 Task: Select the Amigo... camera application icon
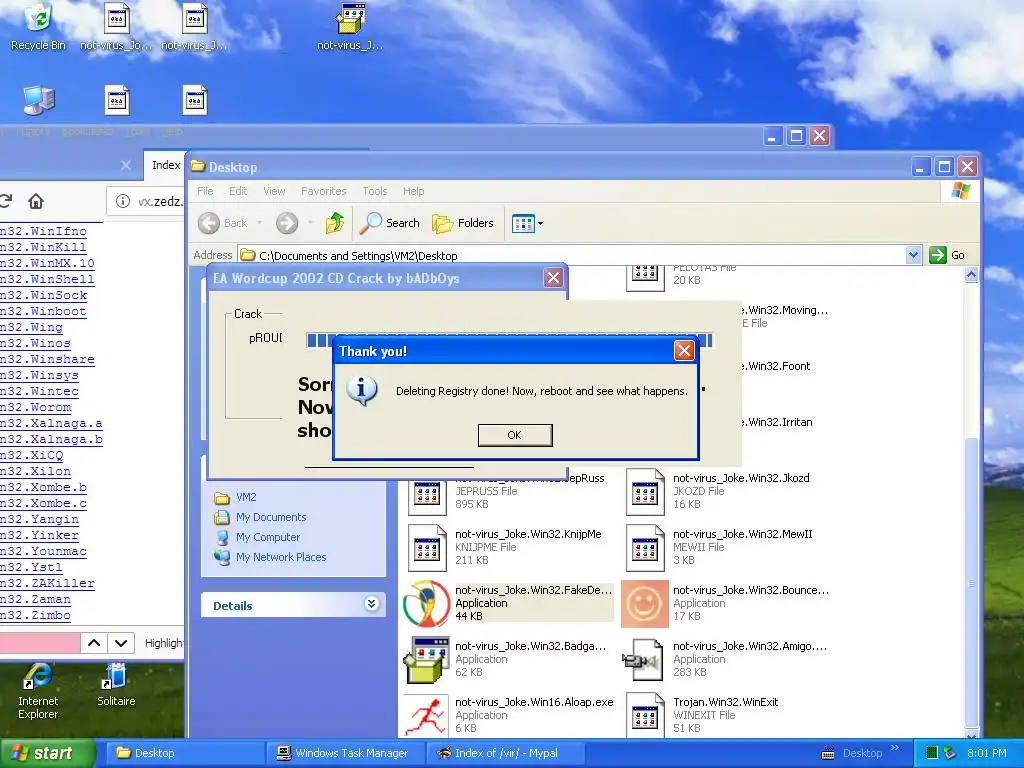click(x=645, y=659)
